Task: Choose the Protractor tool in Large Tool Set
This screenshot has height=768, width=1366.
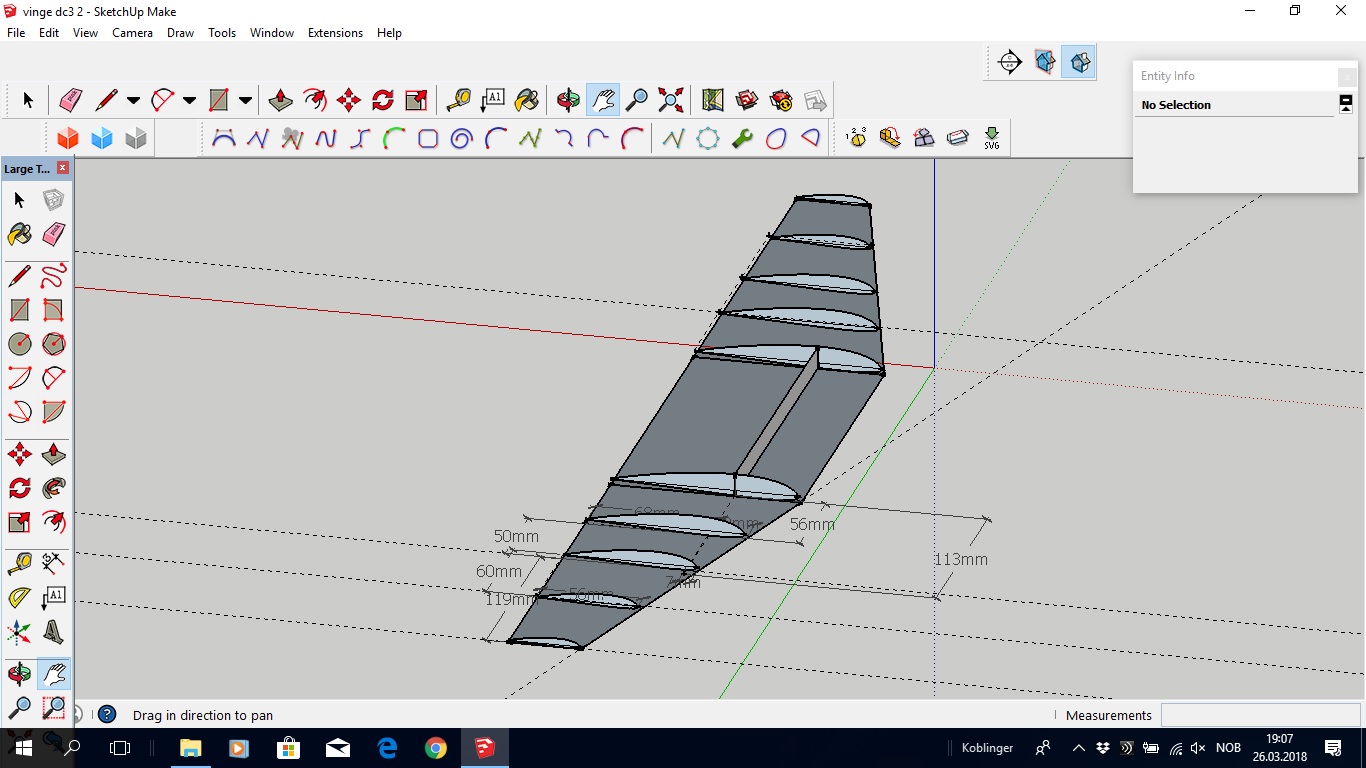Action: point(19,598)
